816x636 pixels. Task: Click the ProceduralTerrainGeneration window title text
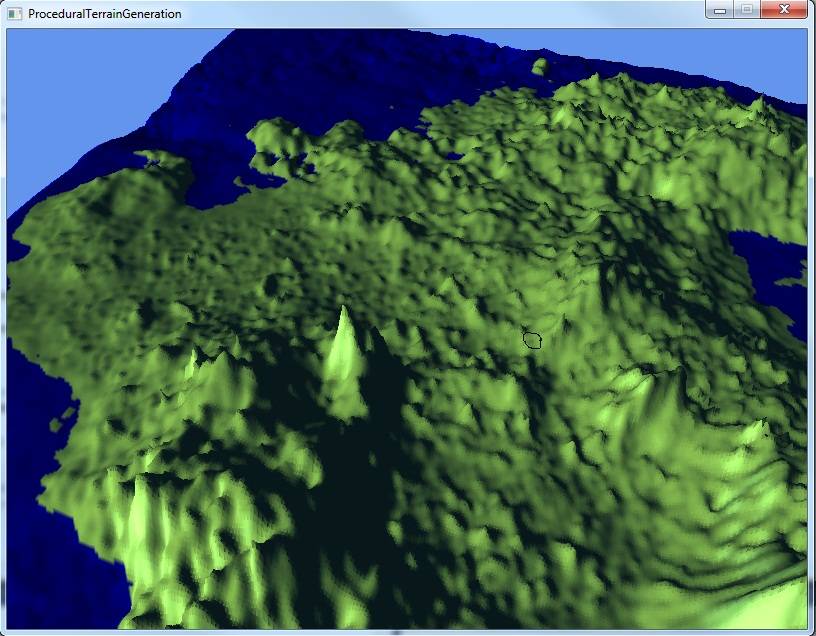pos(104,14)
